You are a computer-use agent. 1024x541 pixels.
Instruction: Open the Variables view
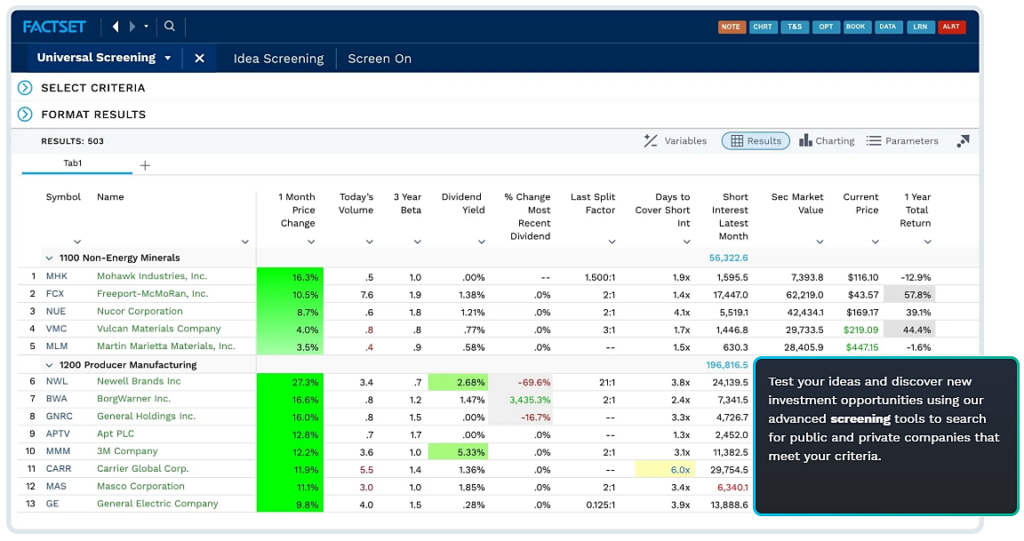click(x=675, y=140)
